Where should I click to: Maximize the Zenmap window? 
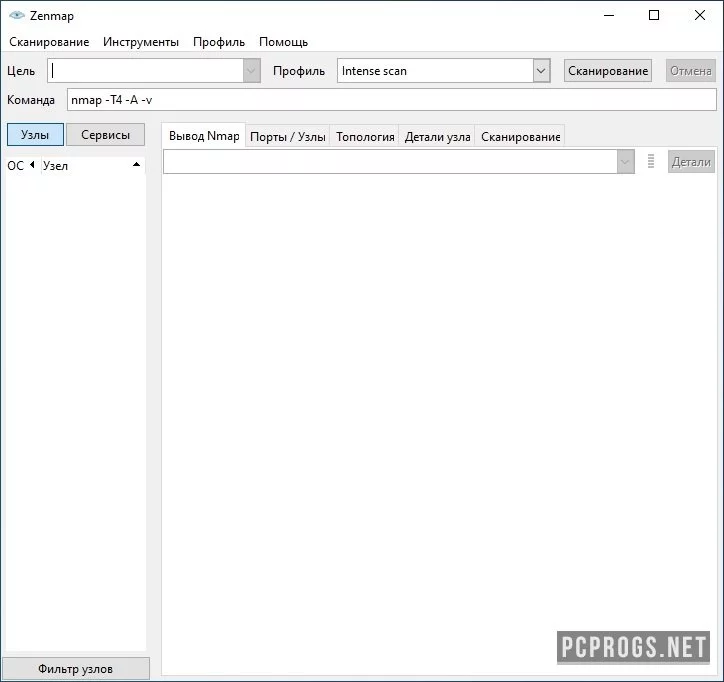coord(654,15)
